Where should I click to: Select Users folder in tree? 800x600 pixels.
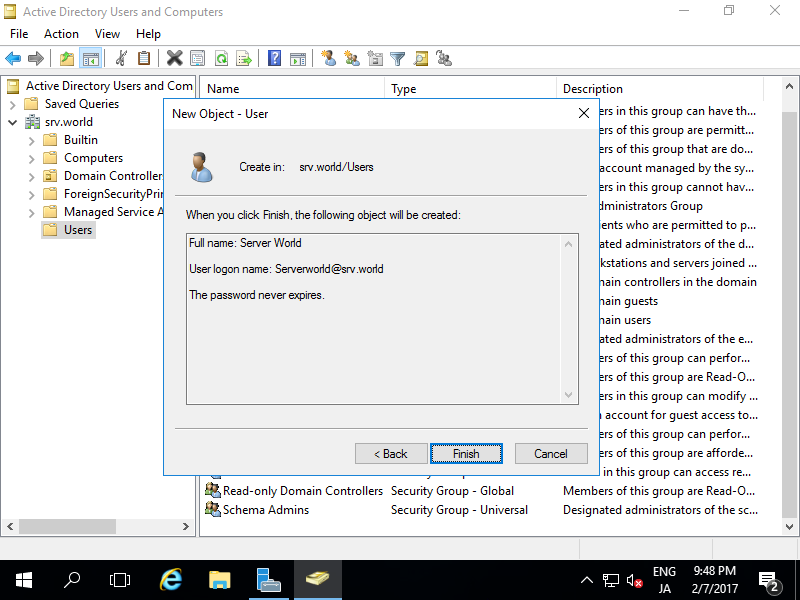78,230
